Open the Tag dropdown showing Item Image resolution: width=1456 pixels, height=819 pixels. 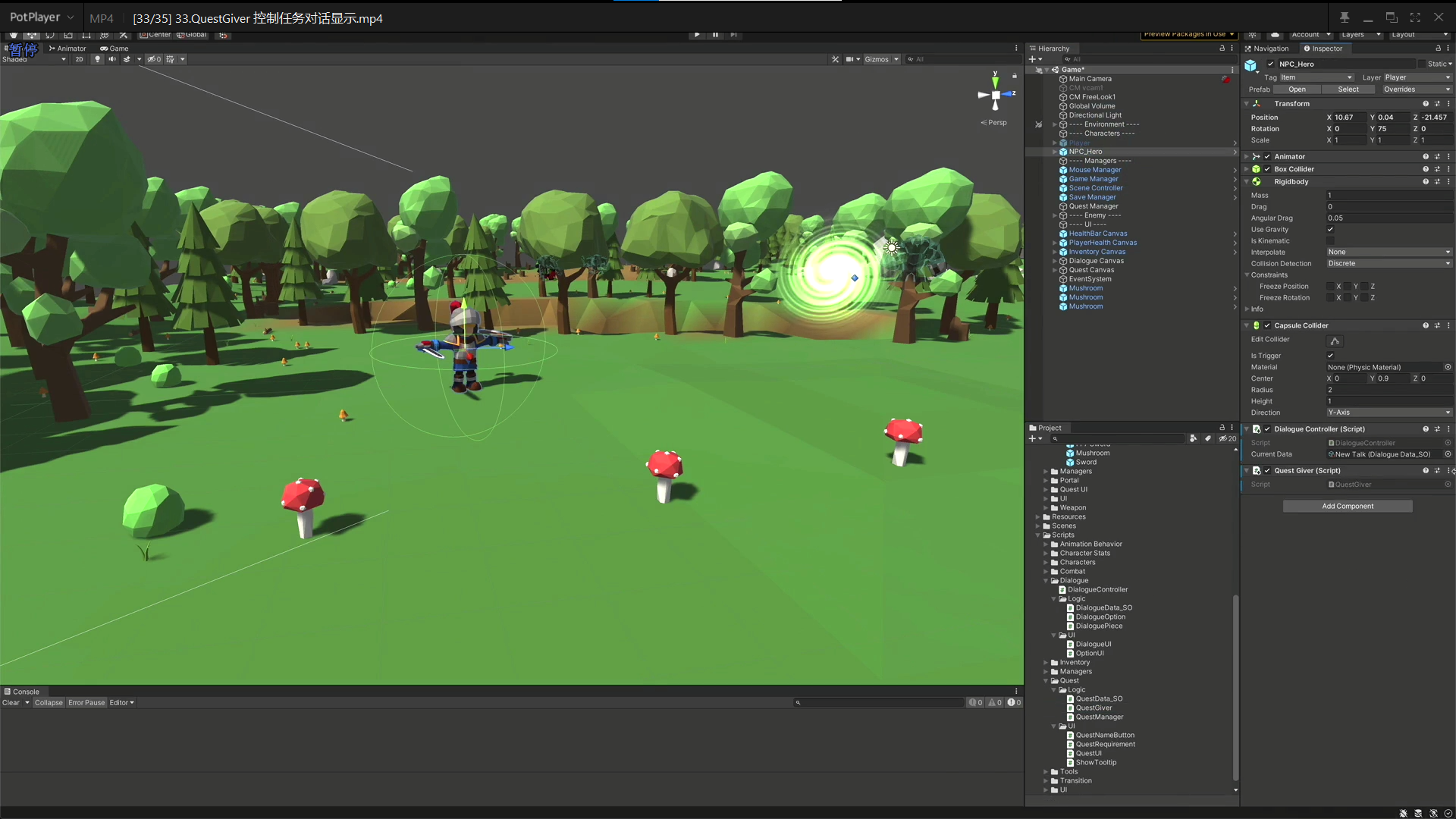(x=1316, y=77)
